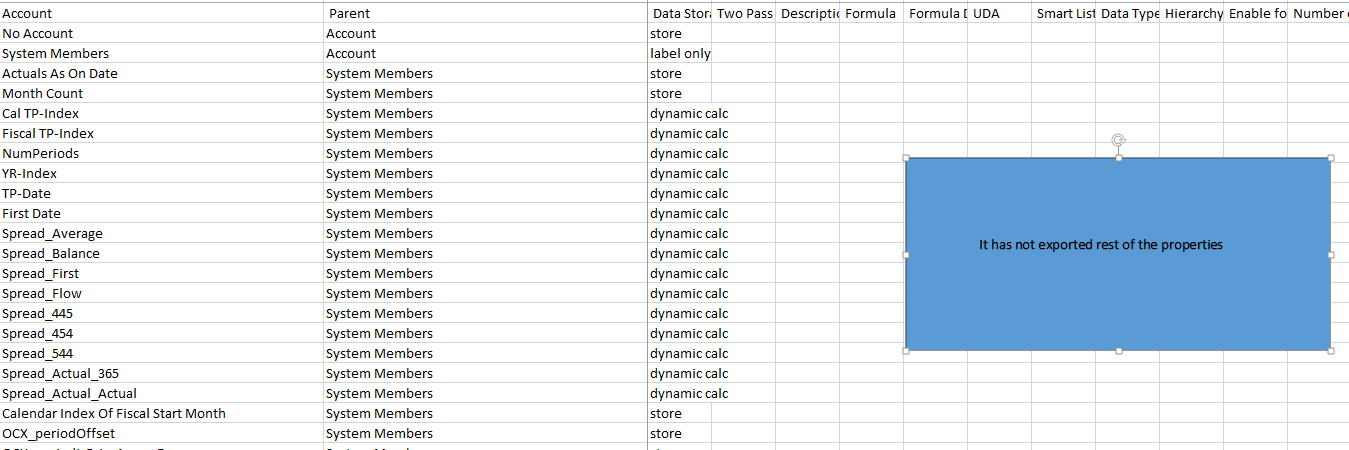This screenshot has width=1349, height=450.
Task: Click the bottom-right resize handle of blue shape
Action: tap(1331, 350)
